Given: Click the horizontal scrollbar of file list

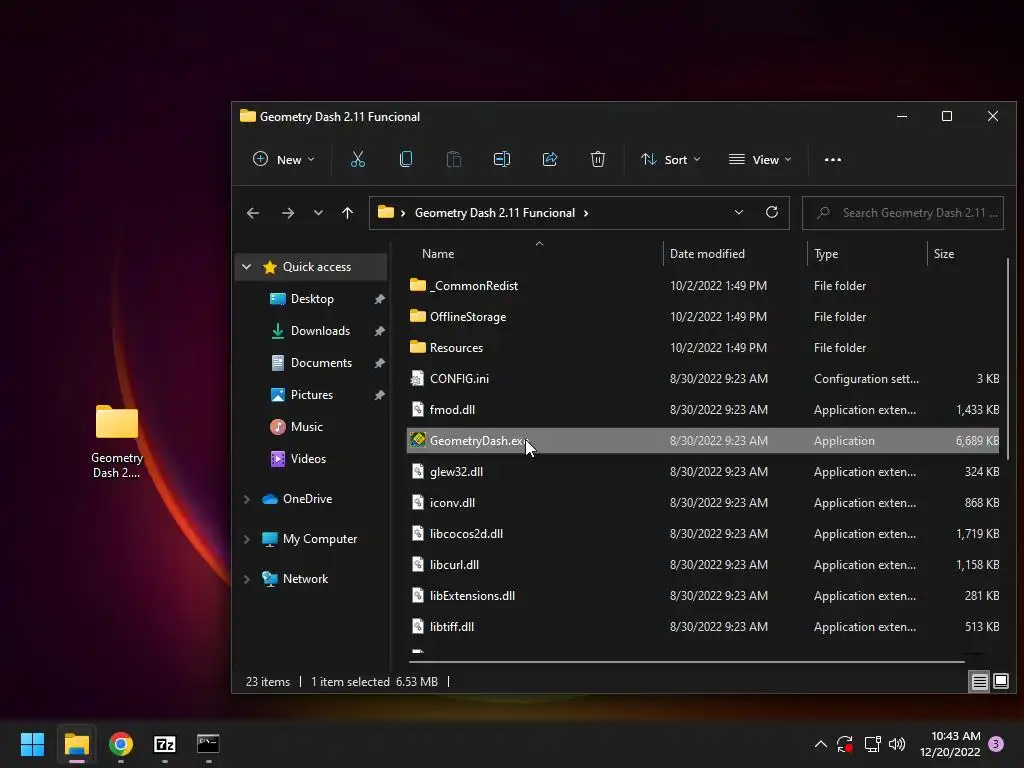Looking at the screenshot, I should pyautogui.click(x=686, y=662).
